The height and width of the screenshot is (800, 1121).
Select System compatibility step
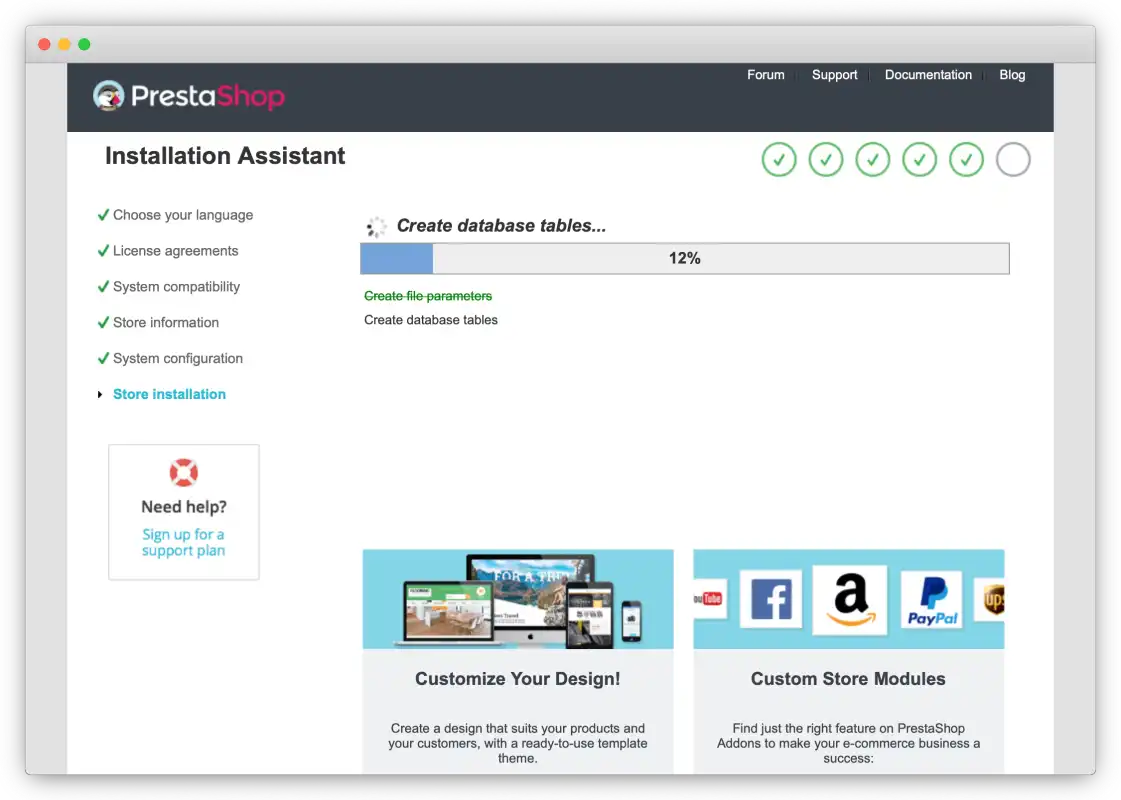click(177, 287)
